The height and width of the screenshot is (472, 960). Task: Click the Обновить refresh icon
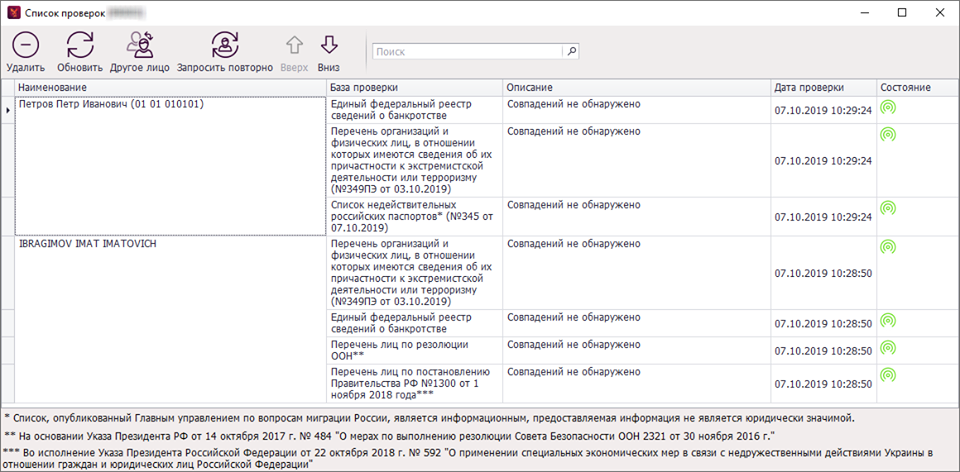tap(80, 45)
